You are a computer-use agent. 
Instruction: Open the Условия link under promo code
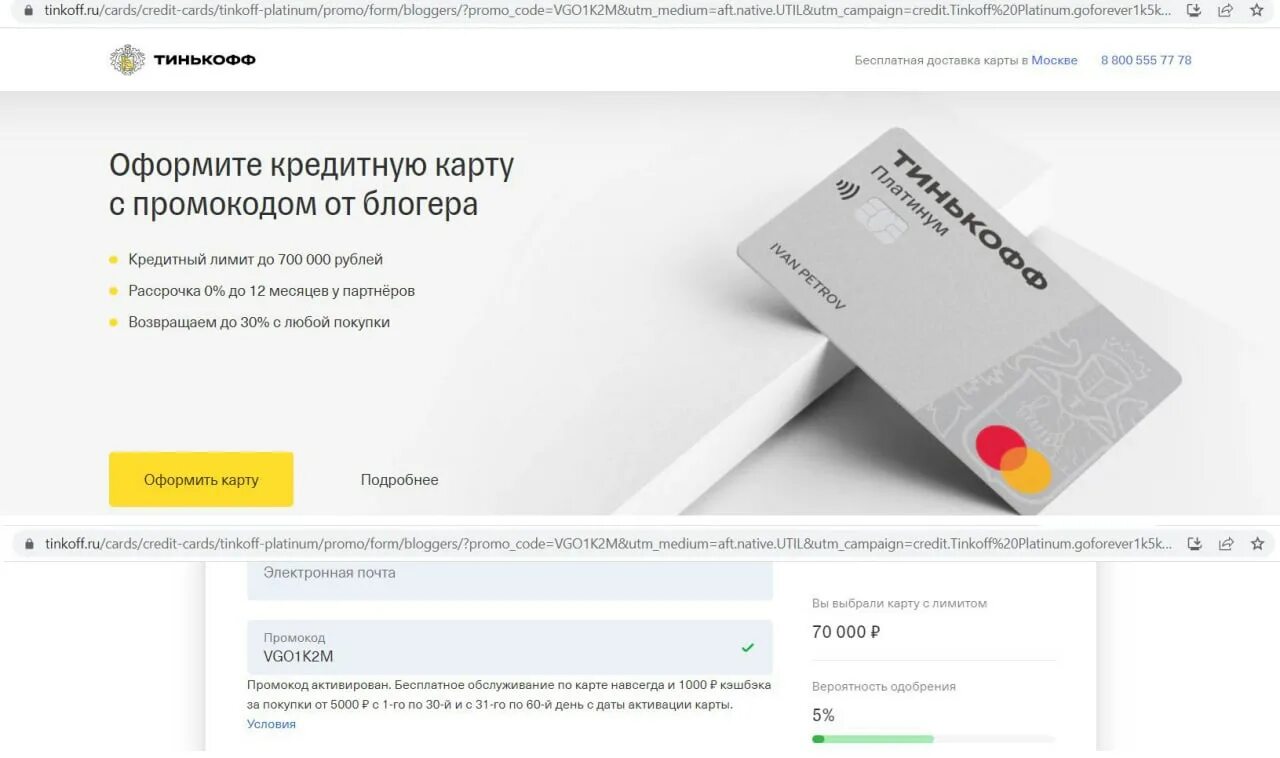point(271,724)
